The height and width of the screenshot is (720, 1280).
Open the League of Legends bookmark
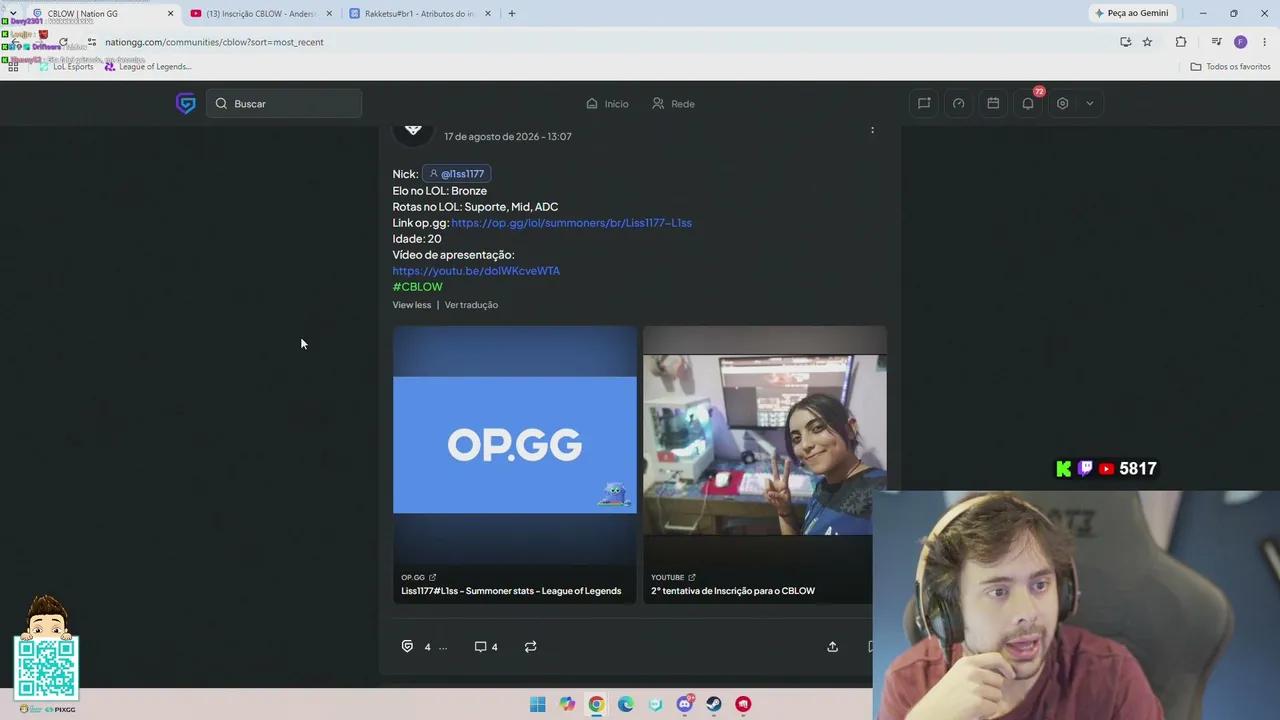pos(148,67)
